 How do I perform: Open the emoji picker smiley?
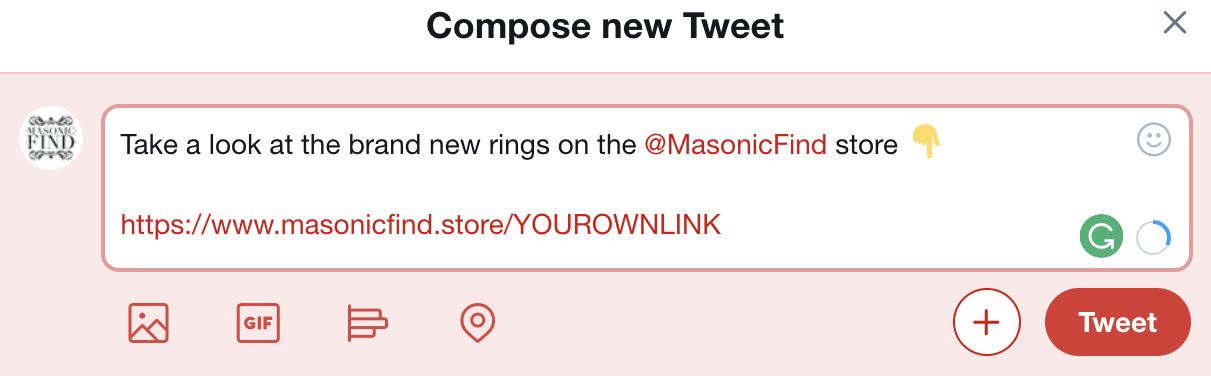pos(1154,139)
